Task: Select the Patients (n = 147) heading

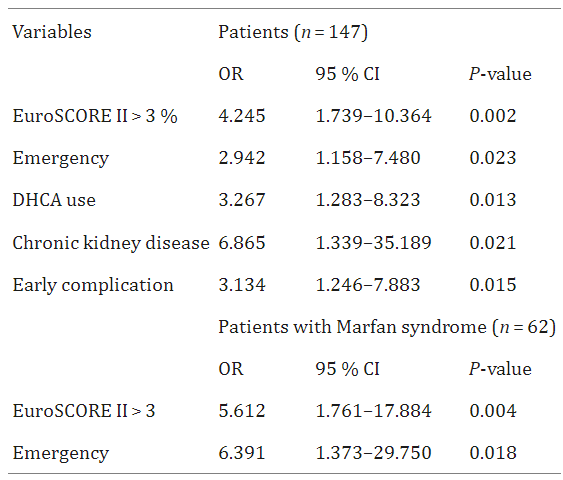Action: click(x=293, y=32)
